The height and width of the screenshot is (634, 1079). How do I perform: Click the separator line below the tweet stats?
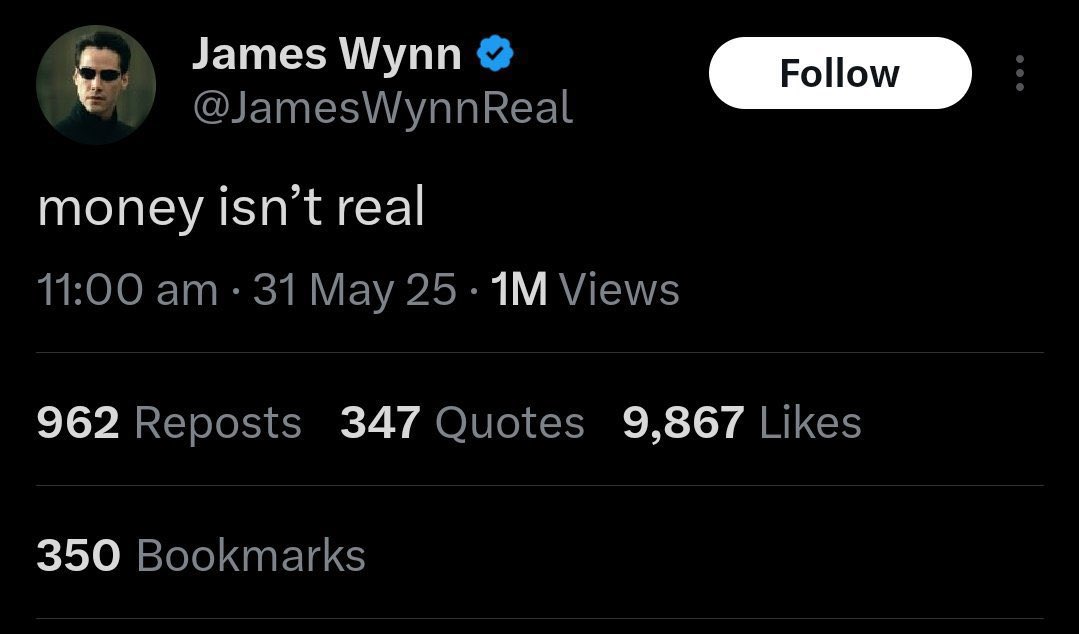[540, 487]
